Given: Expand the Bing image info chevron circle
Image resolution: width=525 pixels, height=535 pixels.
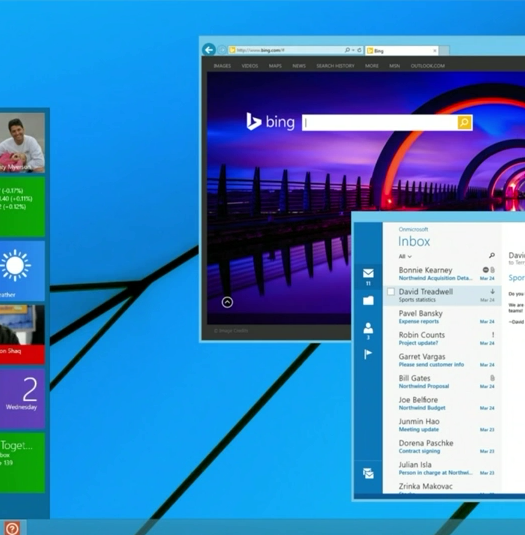Looking at the screenshot, I should coord(227,302).
